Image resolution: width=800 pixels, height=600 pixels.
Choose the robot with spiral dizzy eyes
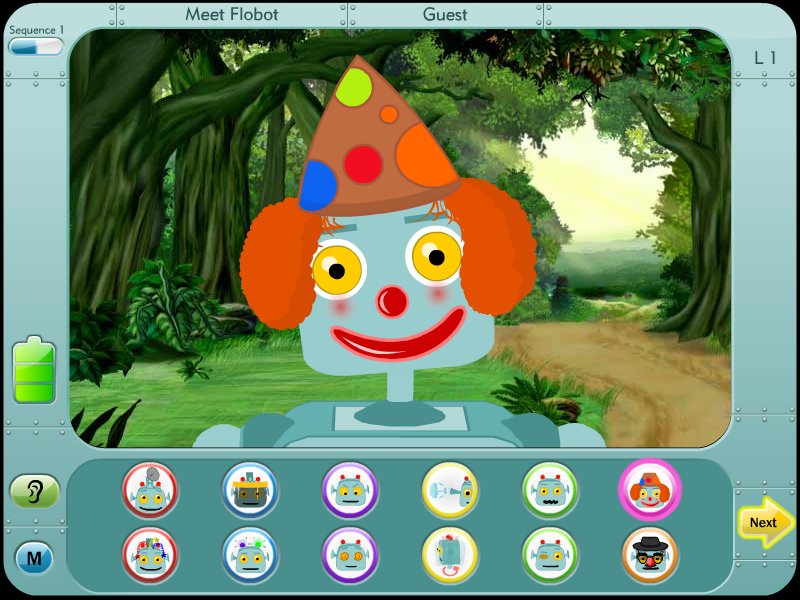point(350,554)
